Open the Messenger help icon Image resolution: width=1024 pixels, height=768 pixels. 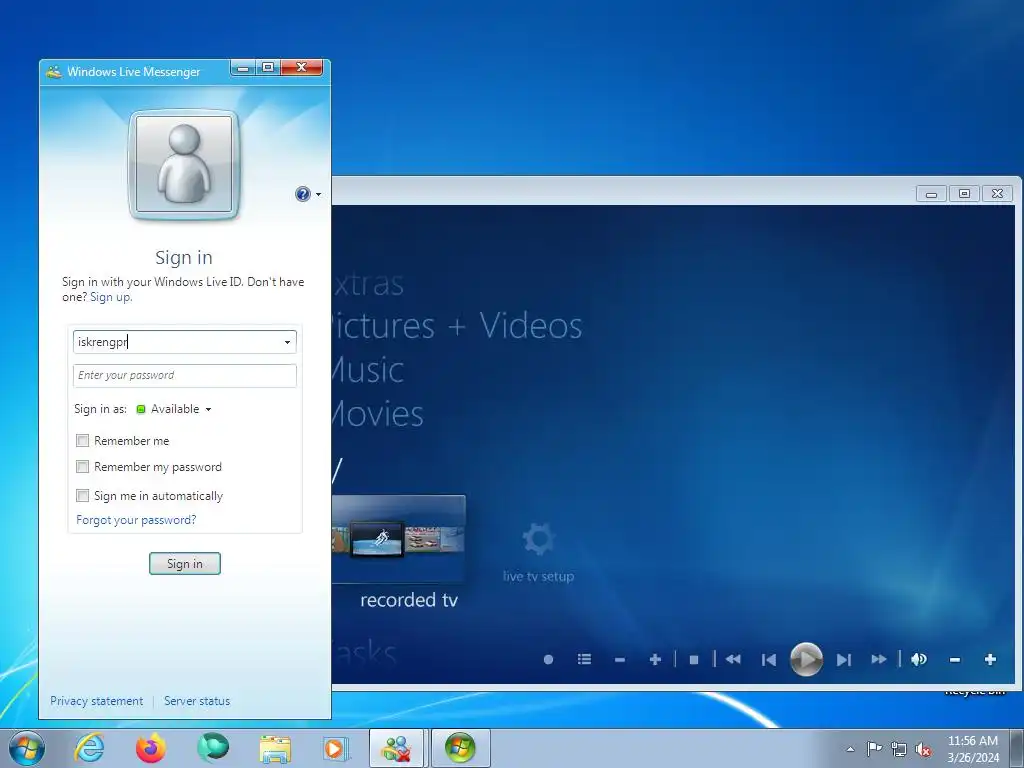click(x=302, y=194)
